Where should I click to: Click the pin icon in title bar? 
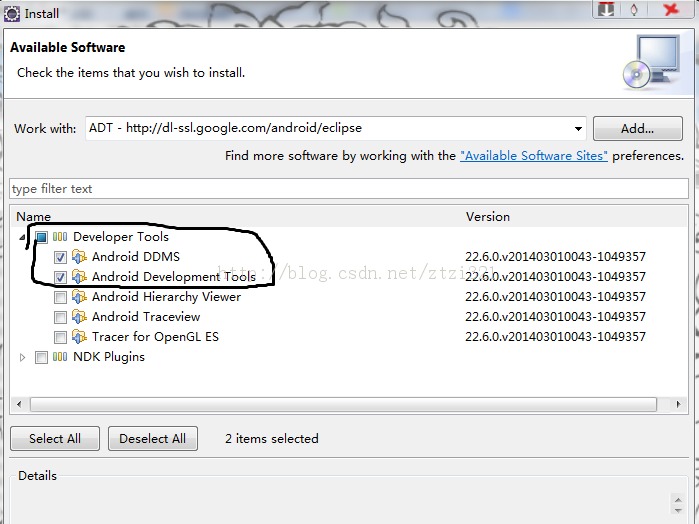[x=634, y=9]
